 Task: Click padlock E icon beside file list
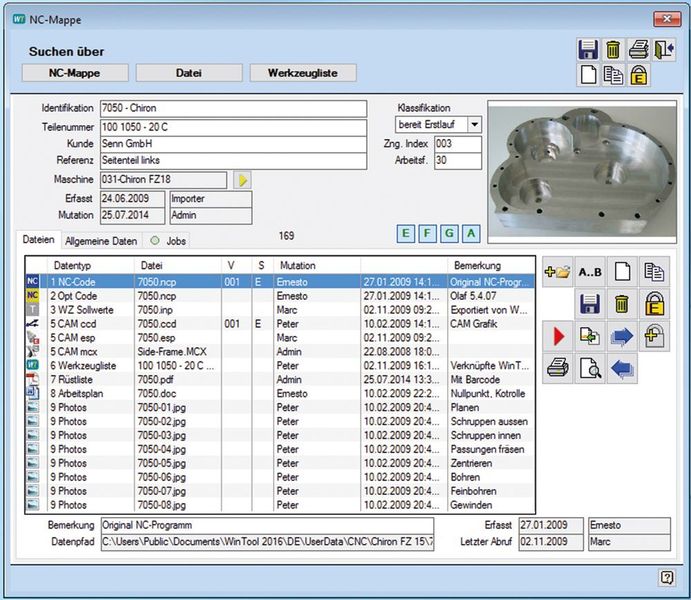click(x=654, y=304)
